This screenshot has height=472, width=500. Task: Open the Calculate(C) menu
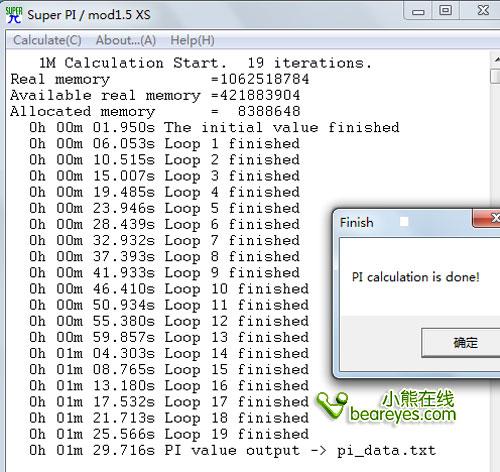point(47,40)
